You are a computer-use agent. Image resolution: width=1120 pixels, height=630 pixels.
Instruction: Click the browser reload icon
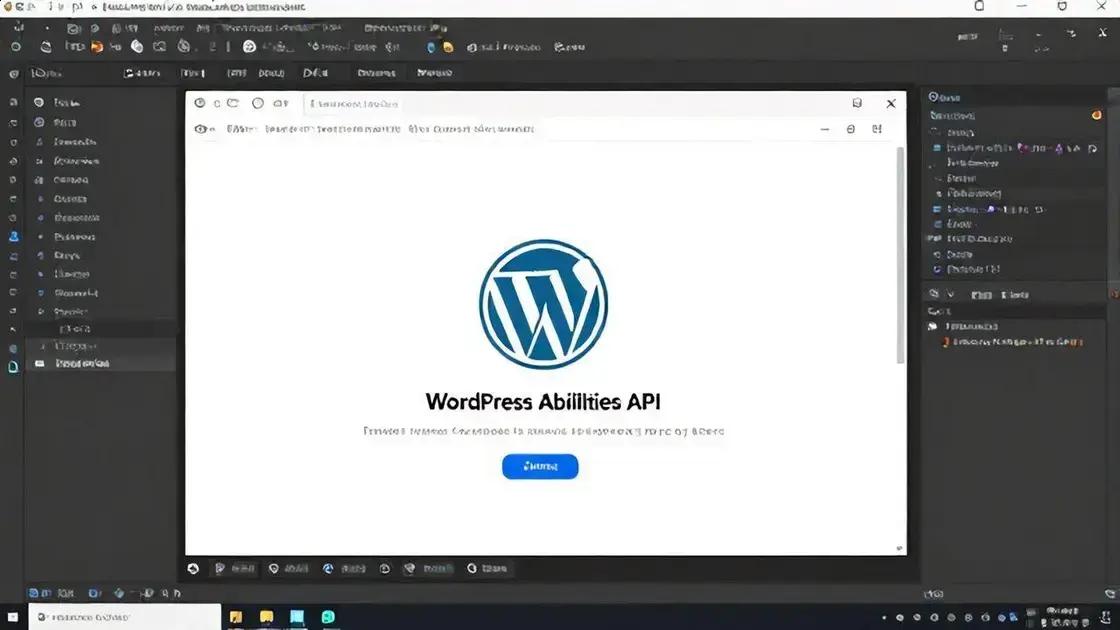coord(233,103)
